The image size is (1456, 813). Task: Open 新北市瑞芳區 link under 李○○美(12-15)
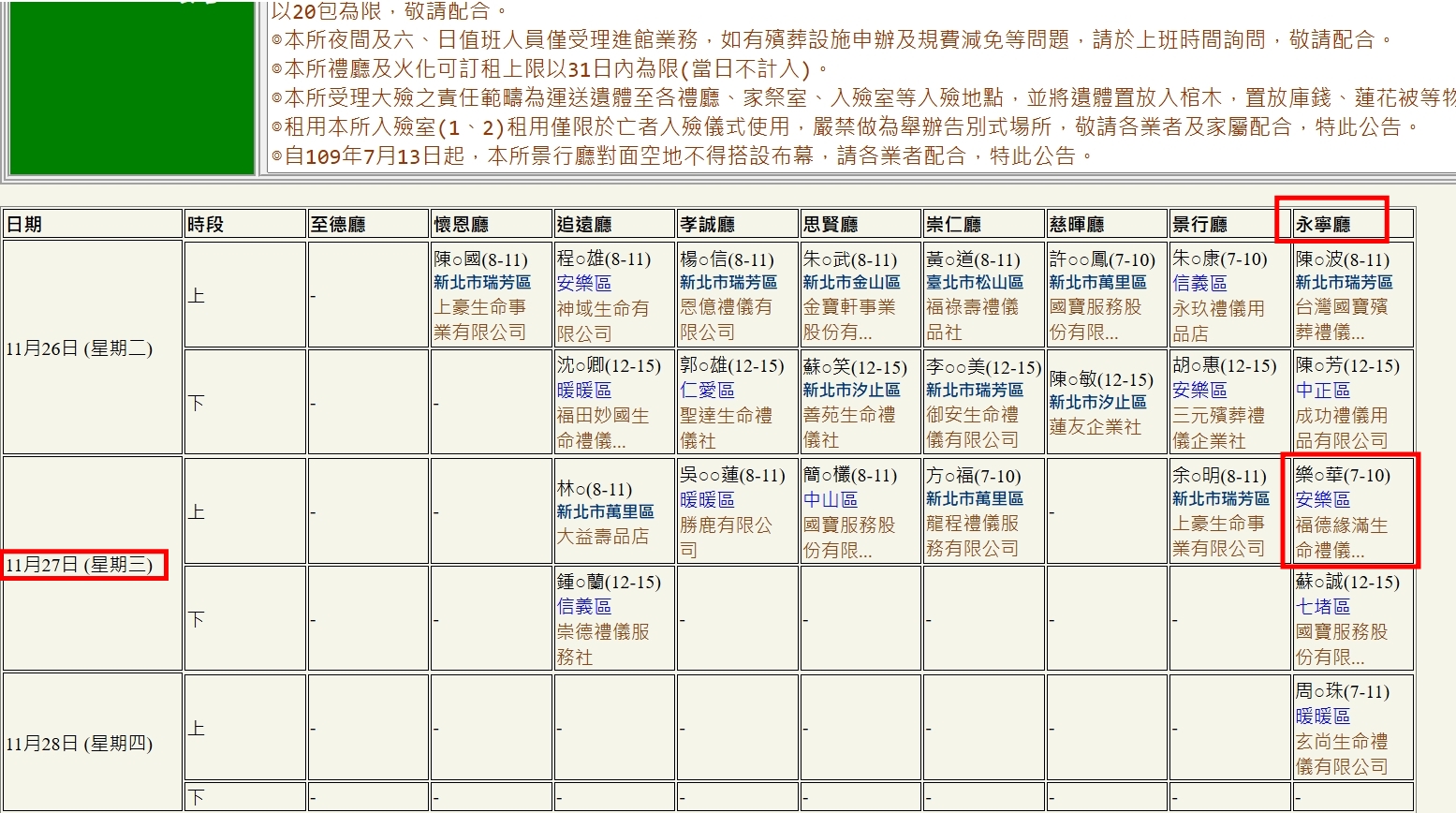(975, 390)
